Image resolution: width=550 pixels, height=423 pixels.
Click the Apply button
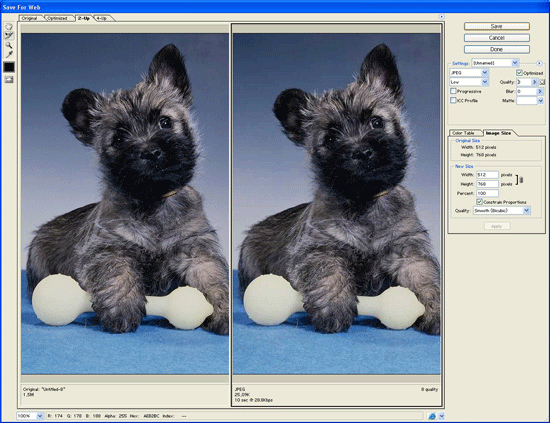pyautogui.click(x=496, y=226)
